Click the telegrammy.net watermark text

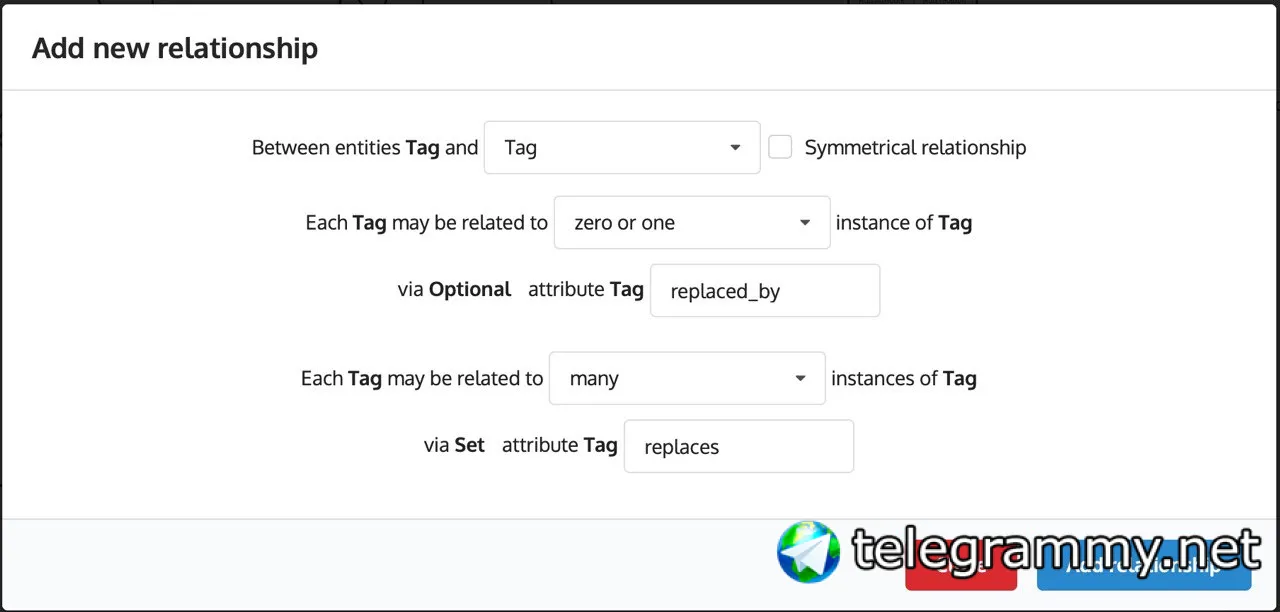(x=1056, y=551)
